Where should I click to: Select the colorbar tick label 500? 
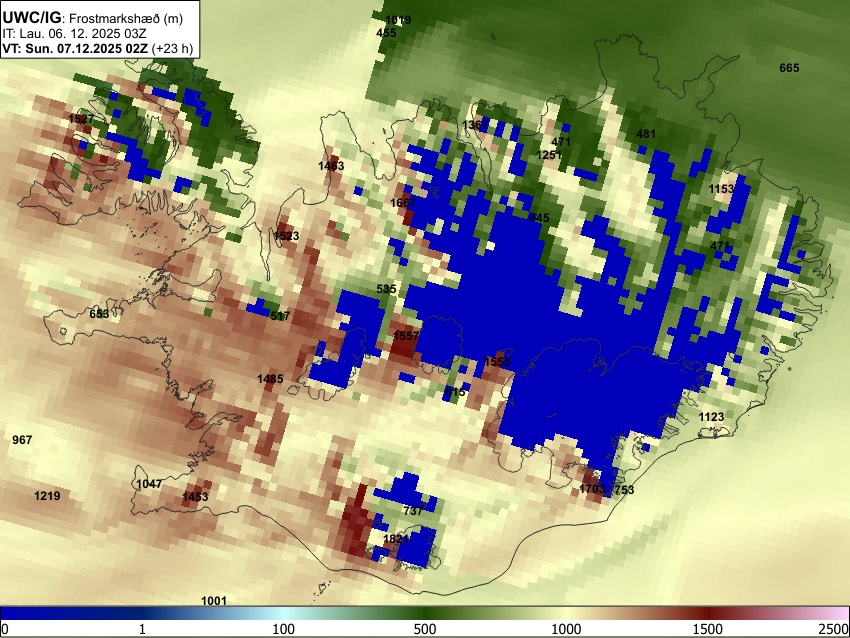coord(424,629)
